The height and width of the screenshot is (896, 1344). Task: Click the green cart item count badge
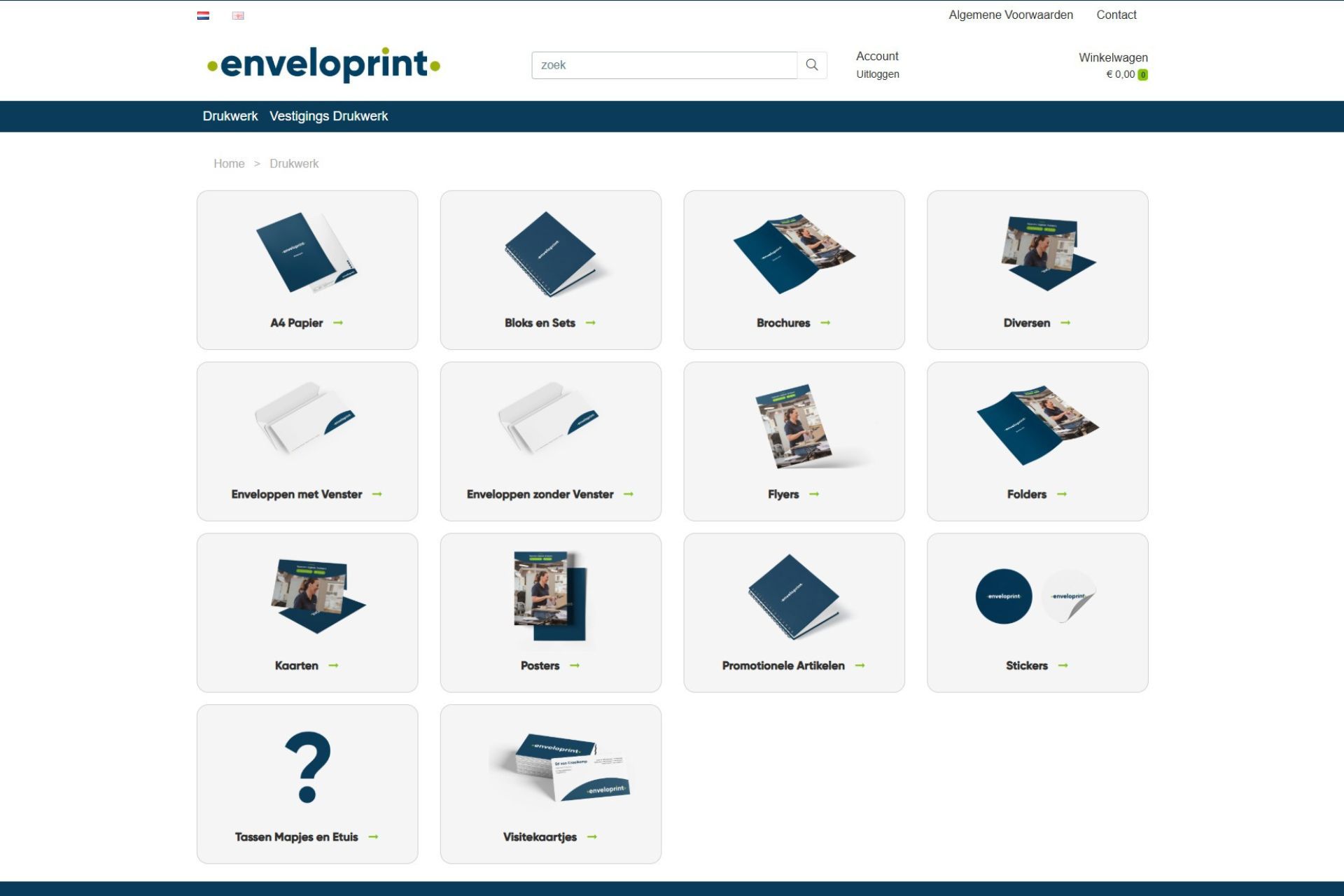click(x=1142, y=75)
